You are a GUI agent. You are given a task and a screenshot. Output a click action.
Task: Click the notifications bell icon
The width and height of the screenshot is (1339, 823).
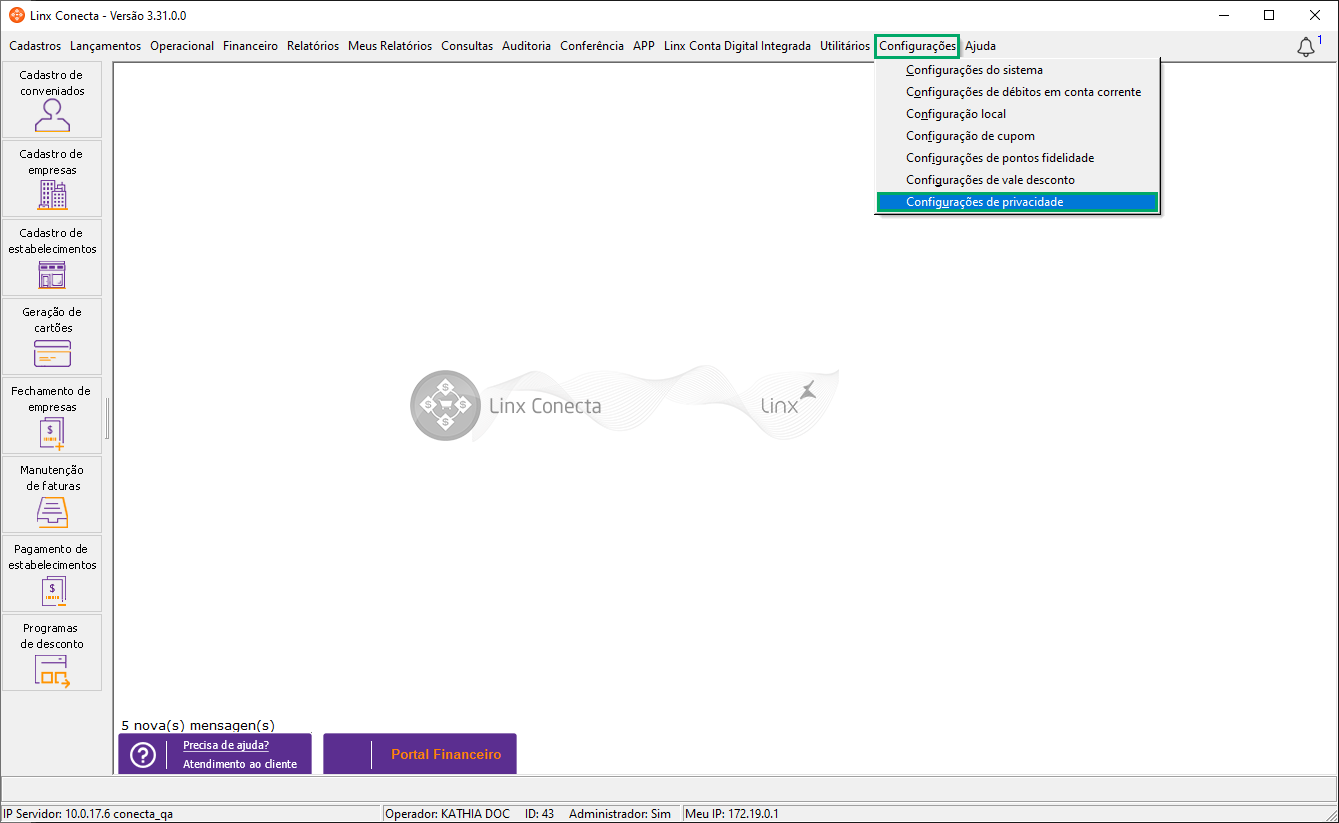1306,47
